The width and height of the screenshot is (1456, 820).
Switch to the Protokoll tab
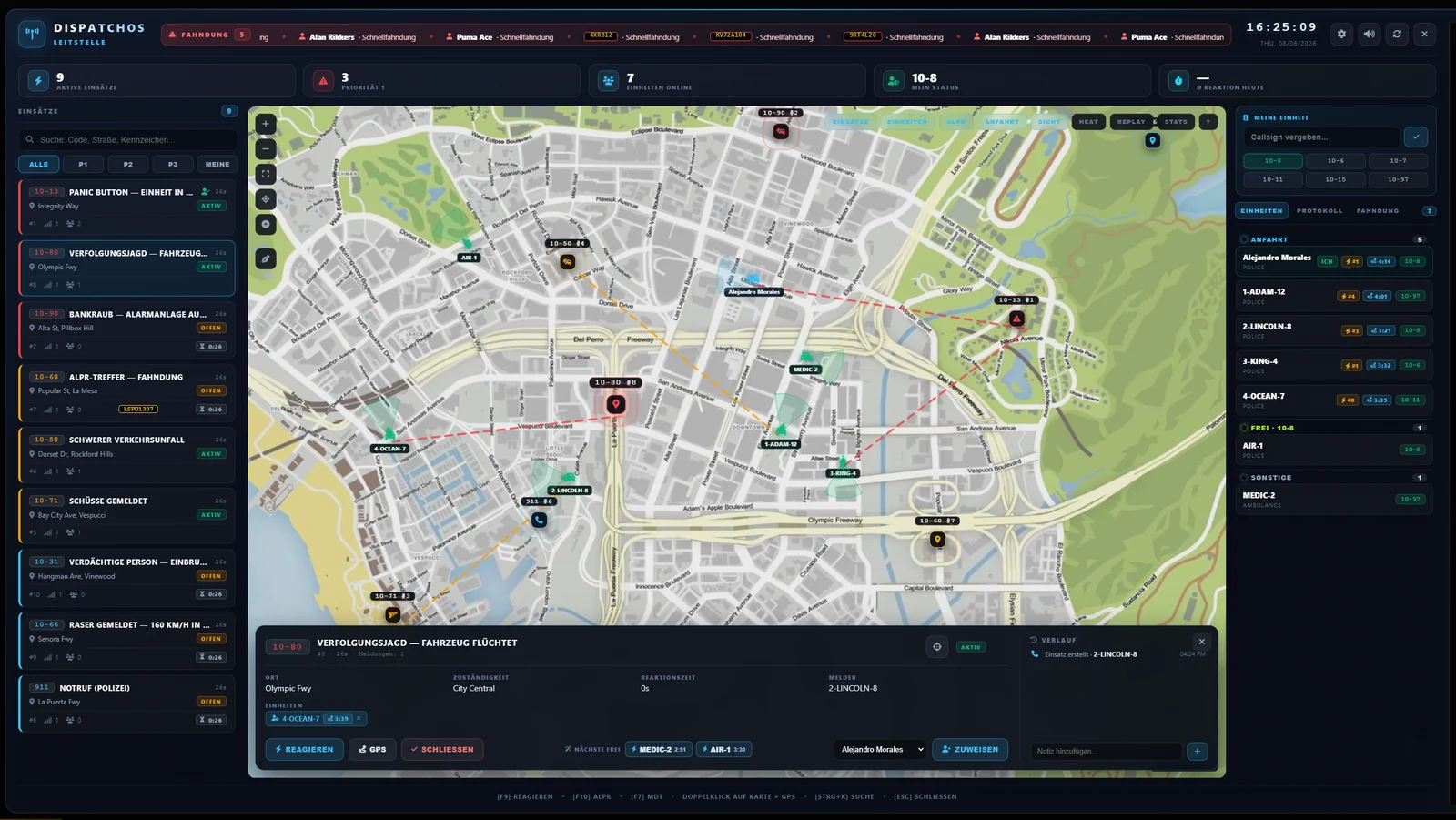pos(1319,210)
